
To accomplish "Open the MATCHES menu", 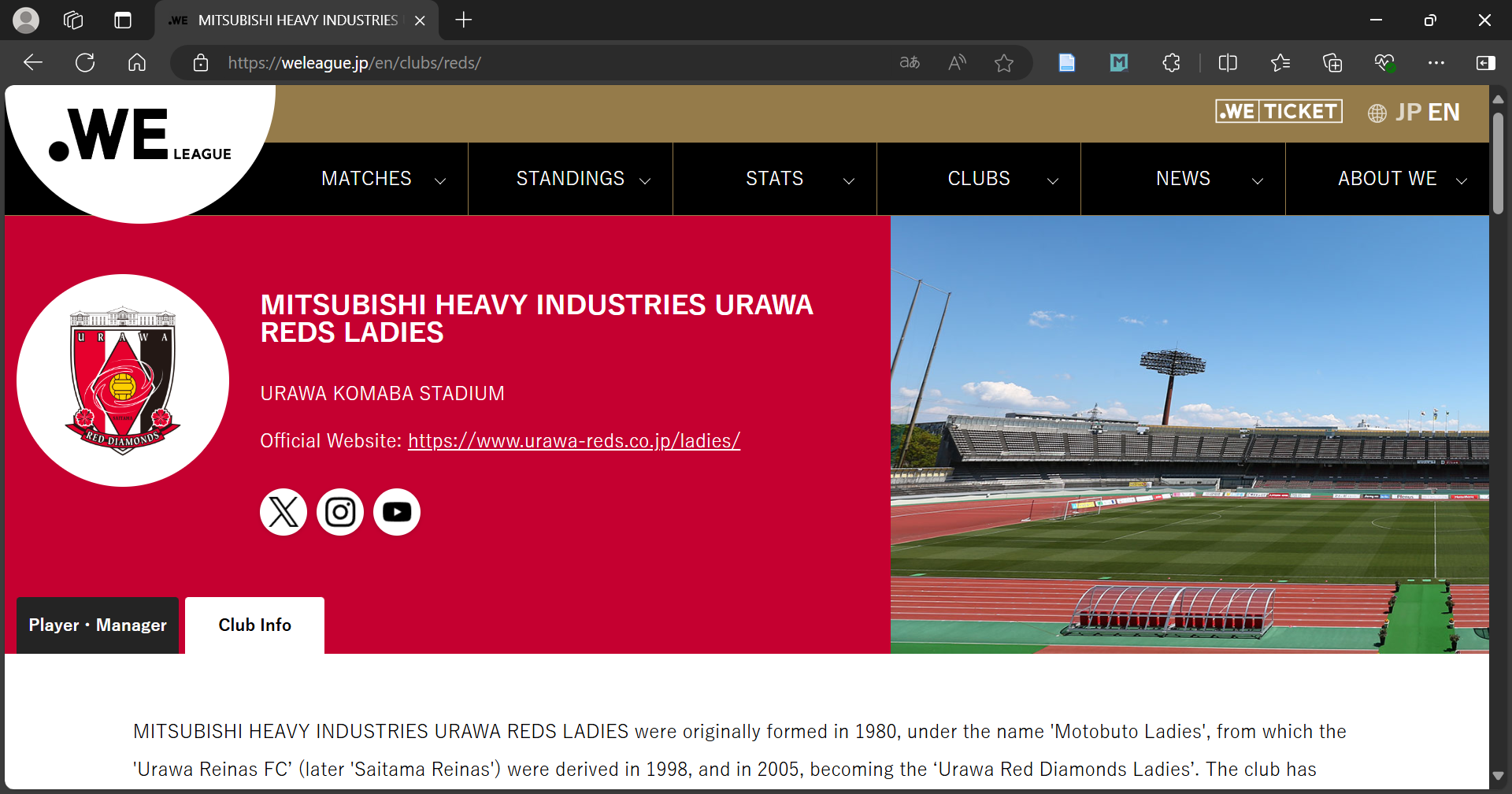I will point(366,179).
